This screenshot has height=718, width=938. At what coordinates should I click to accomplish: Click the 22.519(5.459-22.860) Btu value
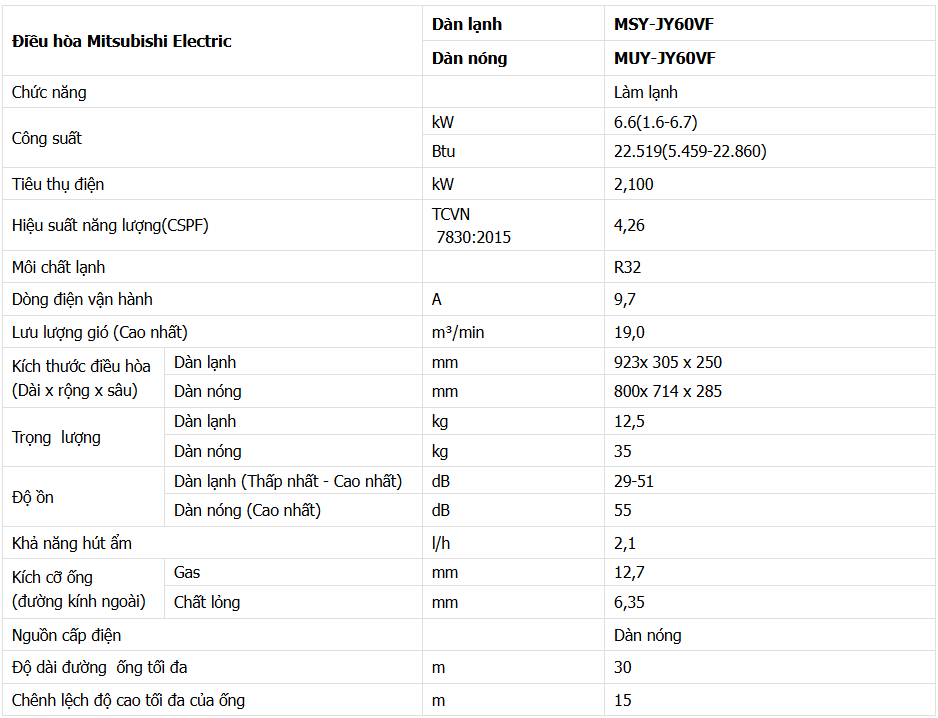point(691,151)
